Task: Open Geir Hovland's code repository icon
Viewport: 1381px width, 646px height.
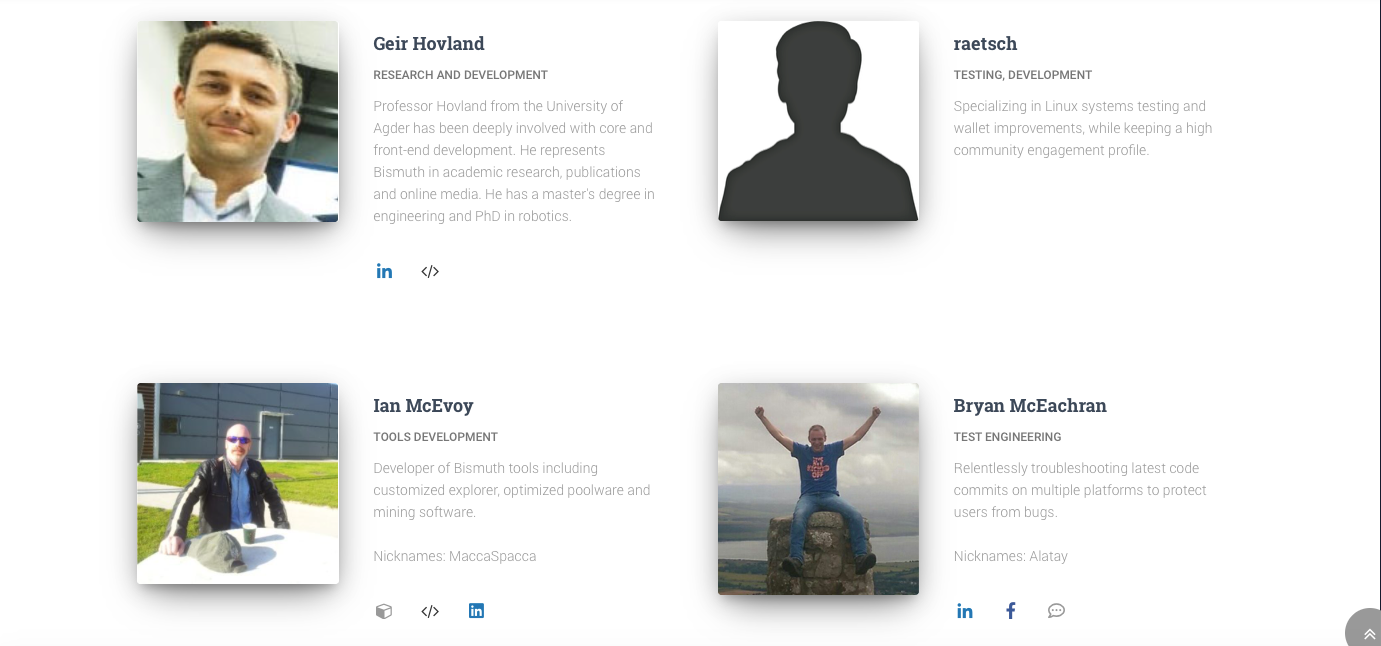Action: point(430,271)
